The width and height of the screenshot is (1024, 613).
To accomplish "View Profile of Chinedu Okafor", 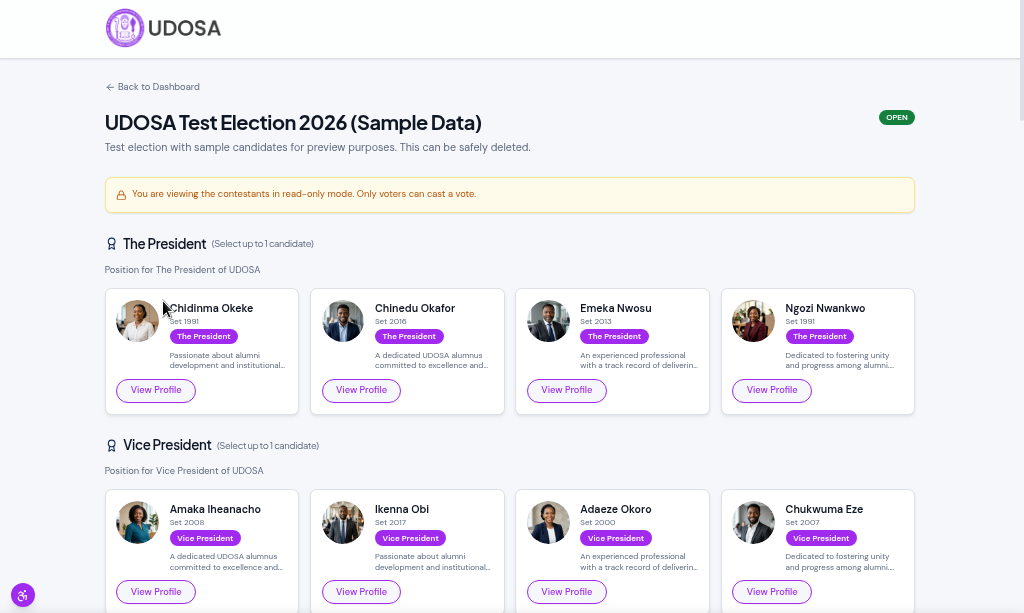I will pyautogui.click(x=361, y=390).
